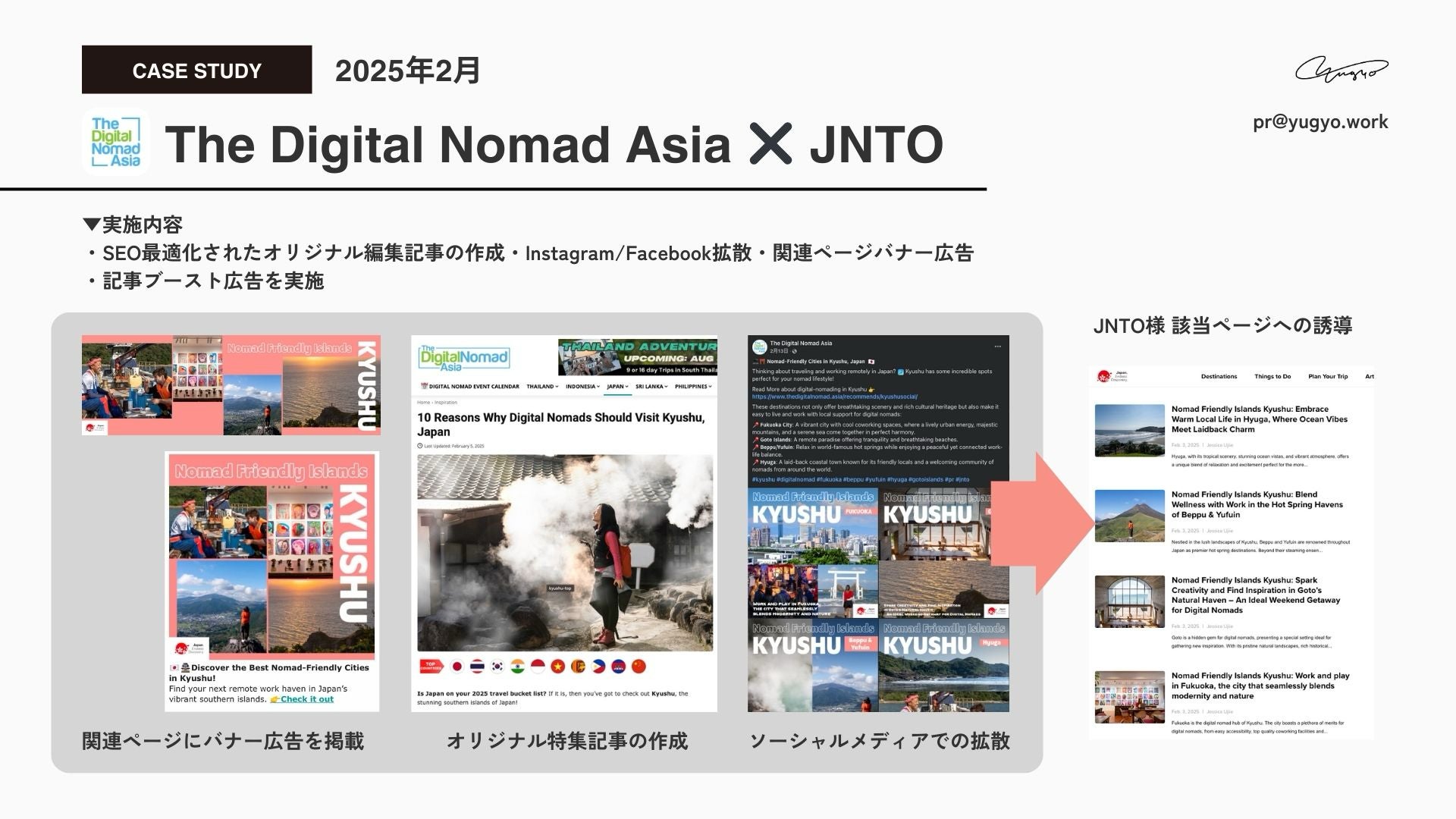This screenshot has height=819, width=1456.
Task: Click the #kyushu hashtag in the Facebook post
Action: pos(763,479)
